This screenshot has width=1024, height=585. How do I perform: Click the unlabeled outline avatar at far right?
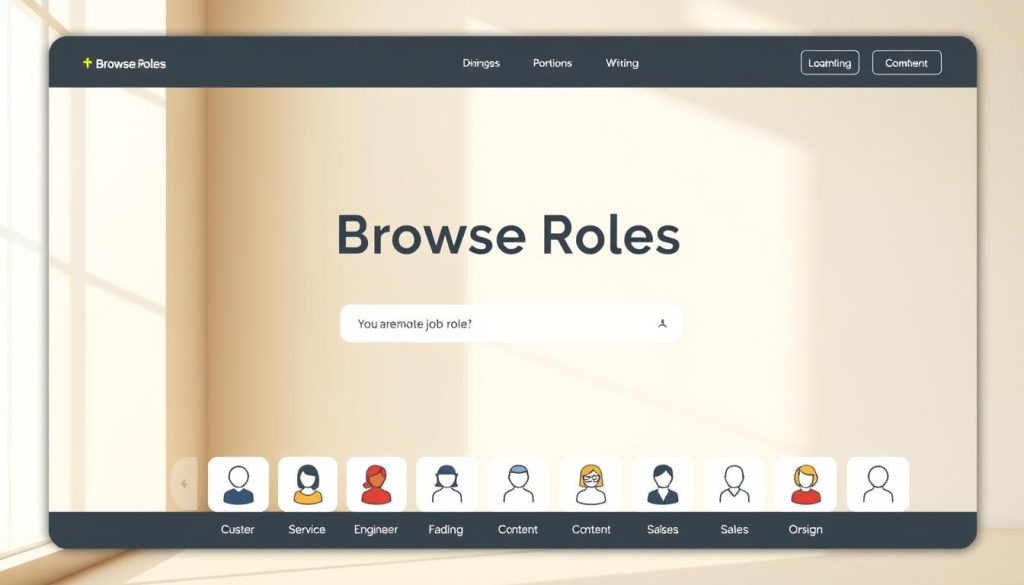877,485
